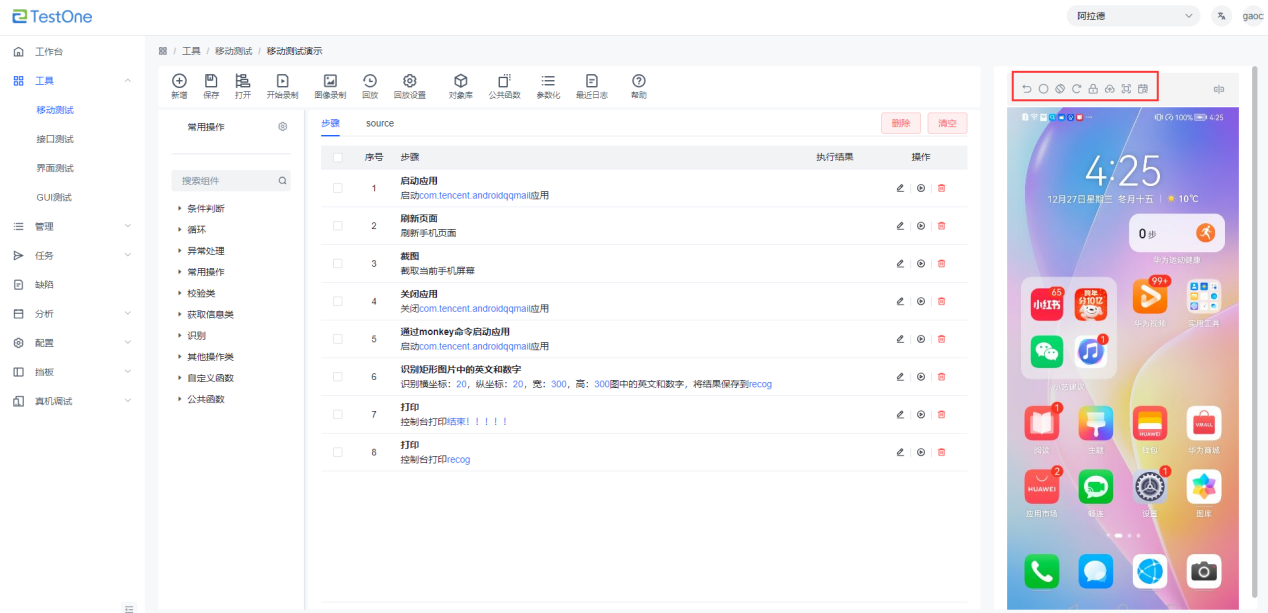Check the checkbox for step 2 刷新页面

pos(337,225)
